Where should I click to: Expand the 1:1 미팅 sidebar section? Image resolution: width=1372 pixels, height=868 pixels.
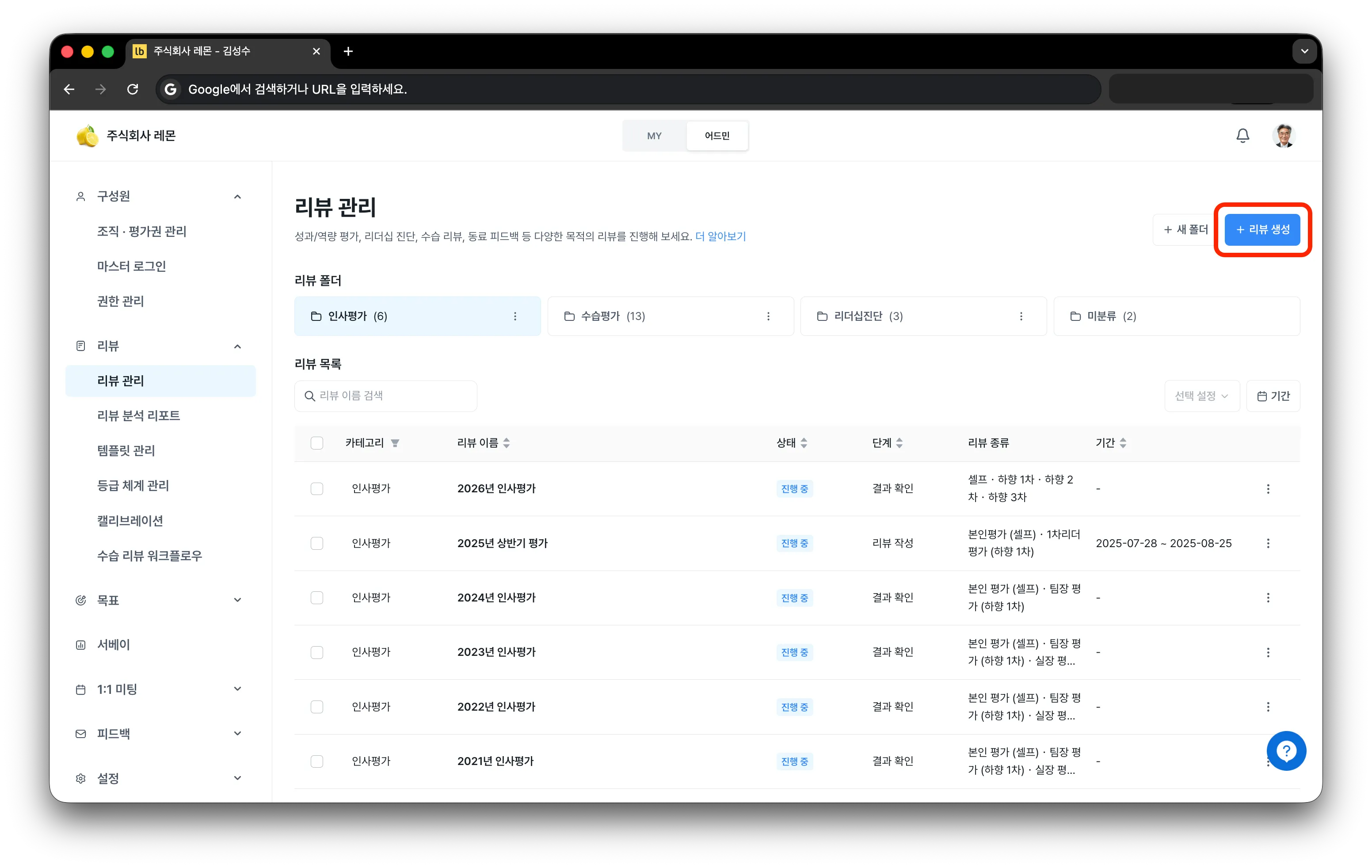tap(238, 689)
